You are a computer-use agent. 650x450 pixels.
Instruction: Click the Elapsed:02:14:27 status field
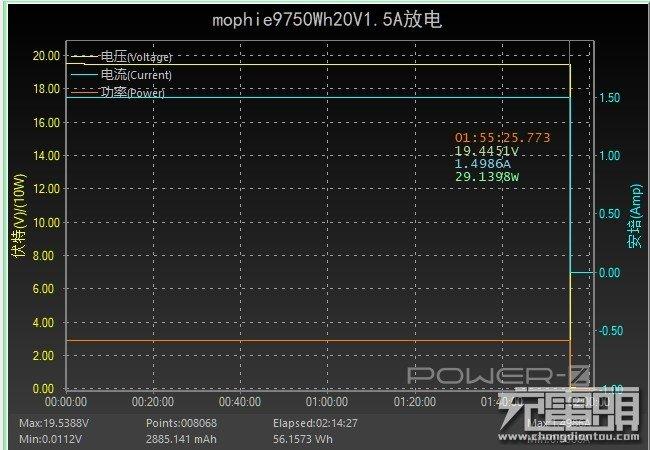(314, 424)
